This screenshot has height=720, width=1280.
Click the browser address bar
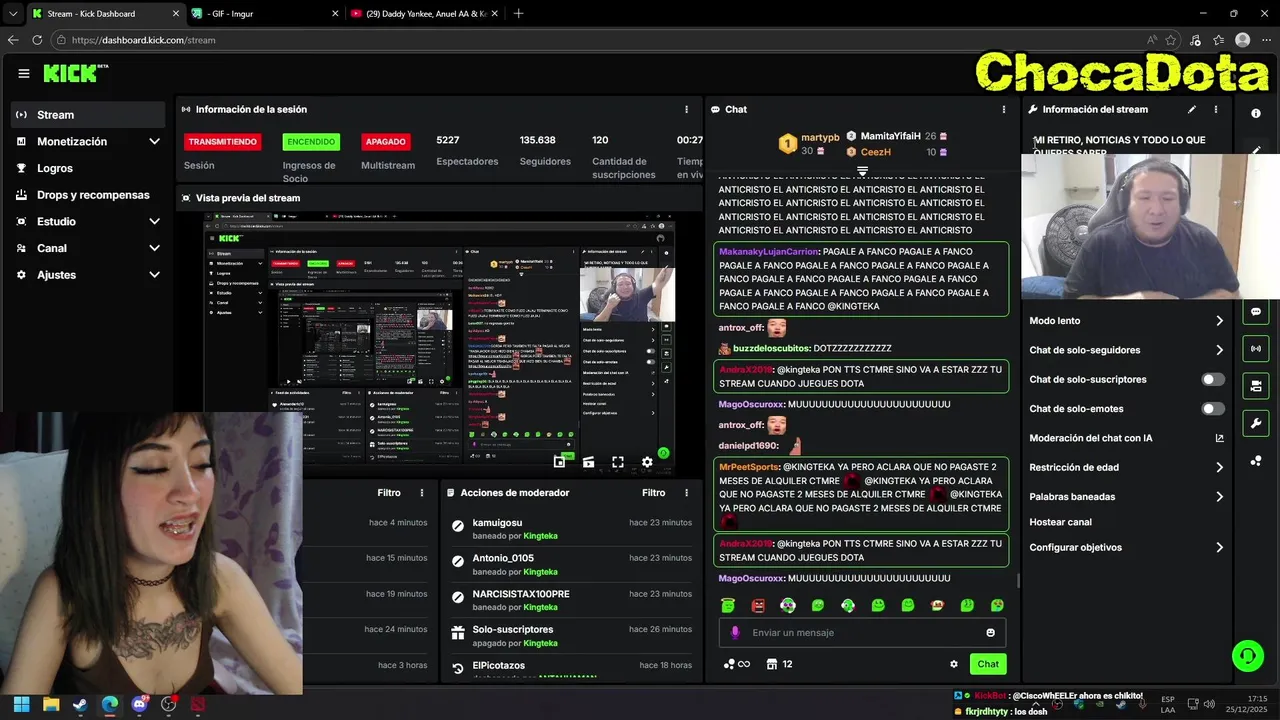pos(600,40)
